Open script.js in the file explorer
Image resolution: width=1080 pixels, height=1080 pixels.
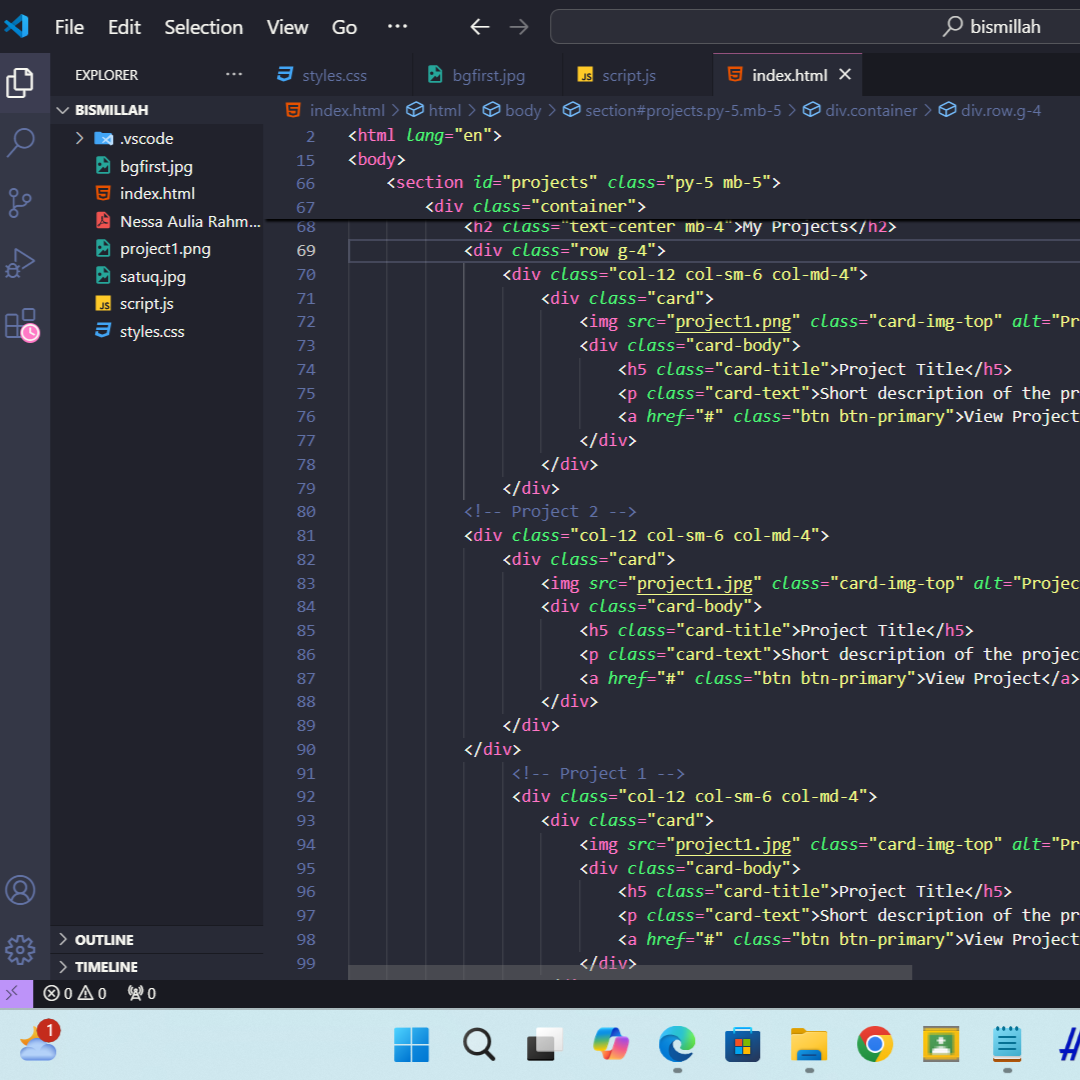pyautogui.click(x=146, y=304)
